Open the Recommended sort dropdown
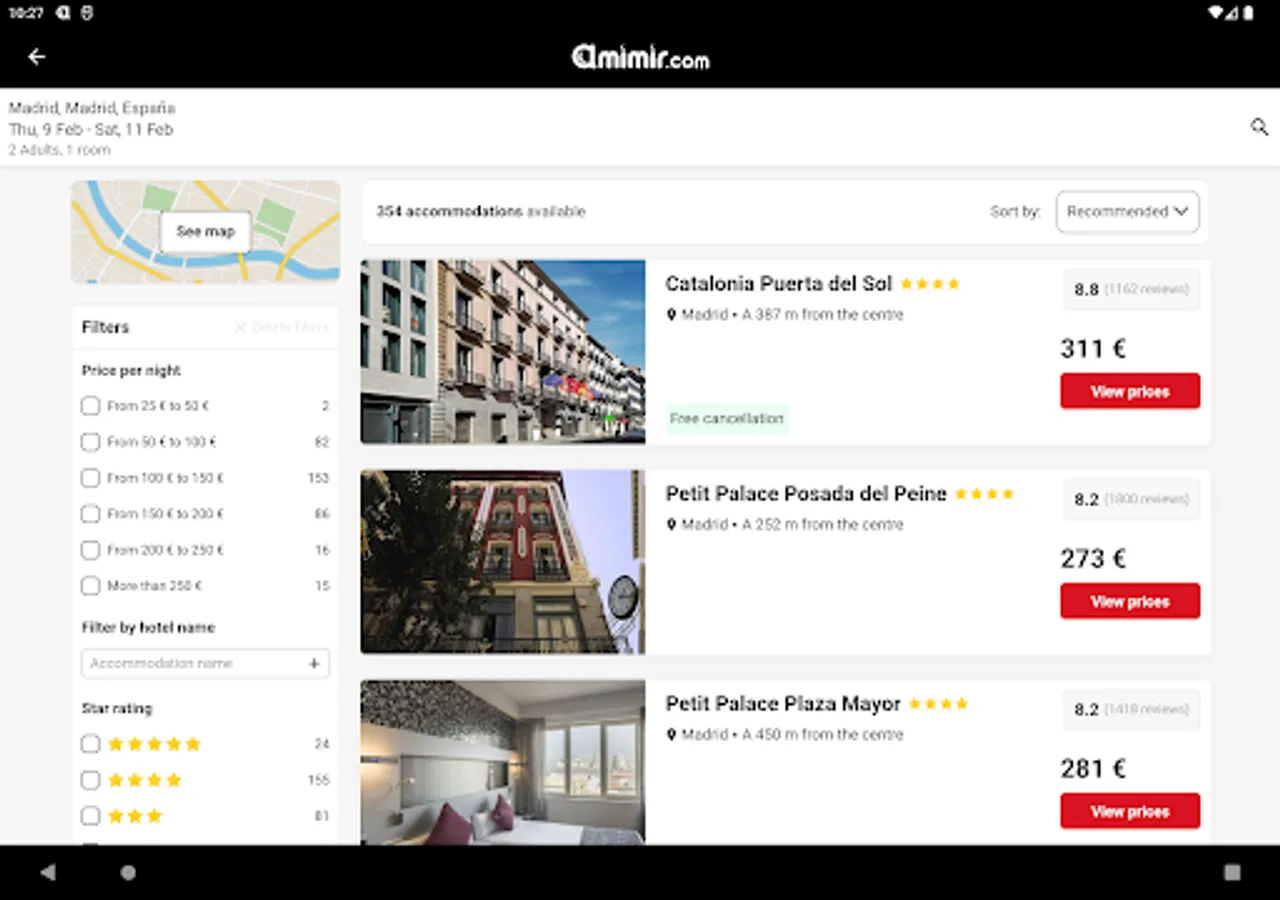This screenshot has width=1280, height=900. tap(1127, 212)
